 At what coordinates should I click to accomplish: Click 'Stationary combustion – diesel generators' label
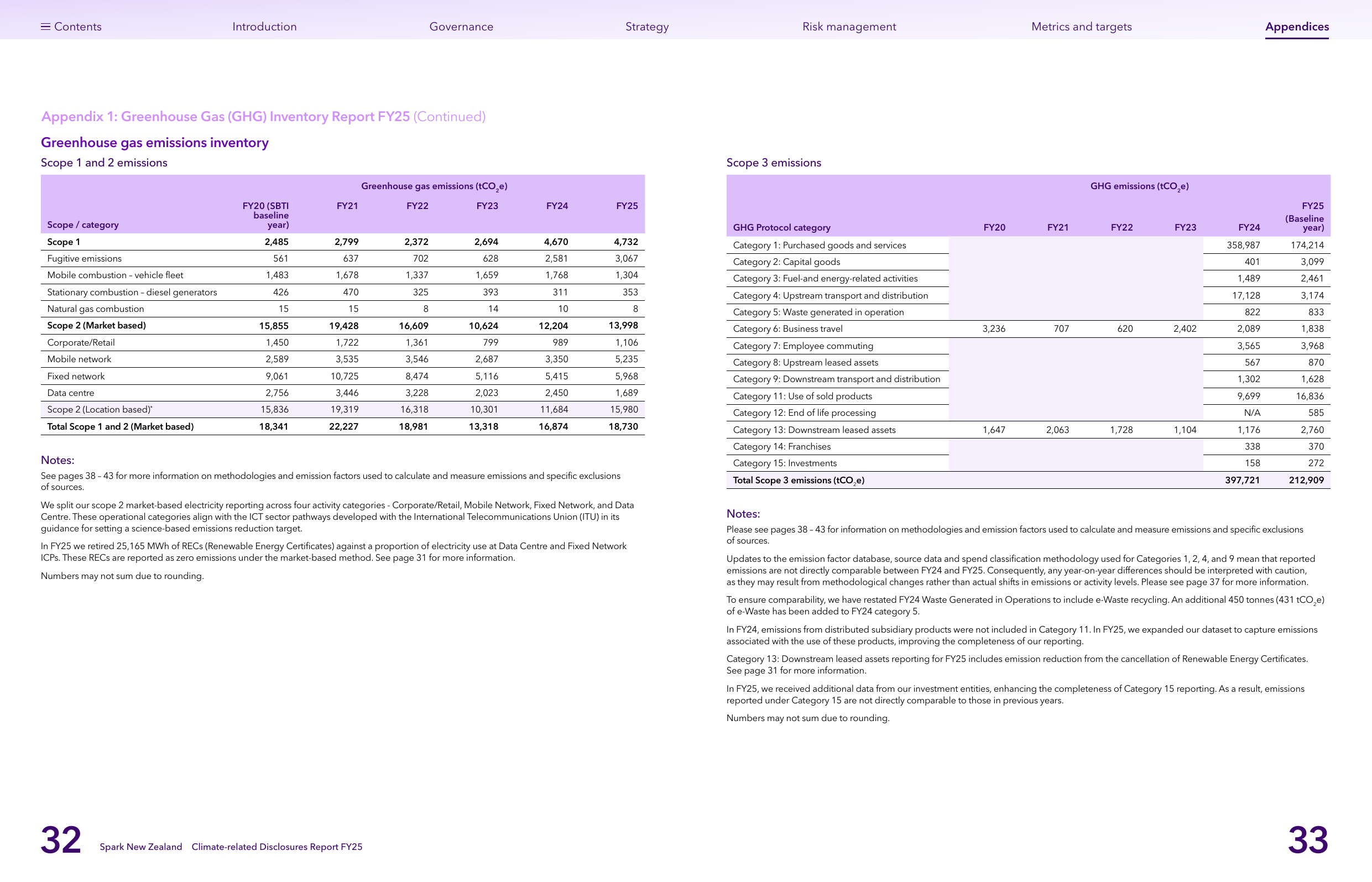[132, 293]
